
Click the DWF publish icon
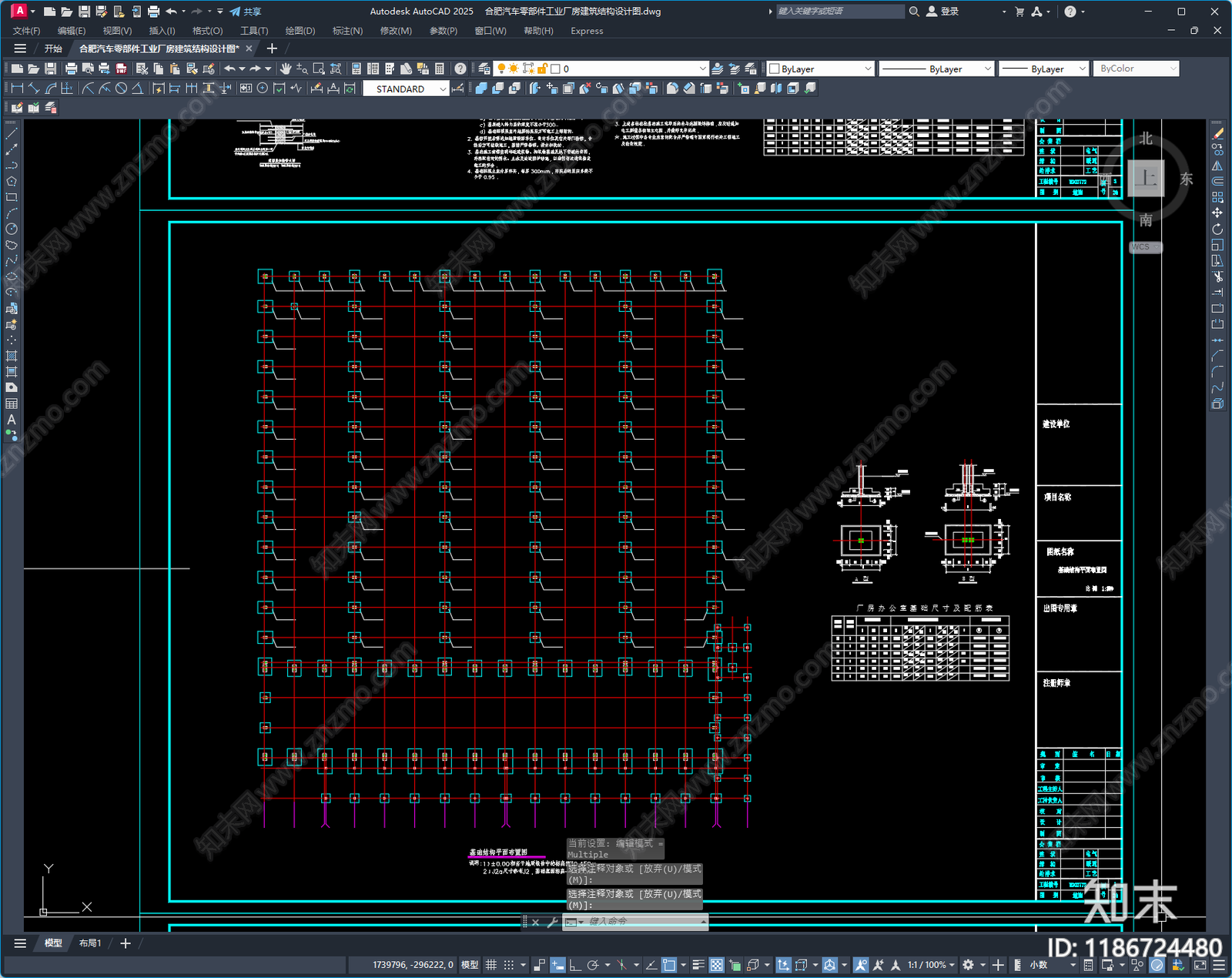(x=121, y=69)
